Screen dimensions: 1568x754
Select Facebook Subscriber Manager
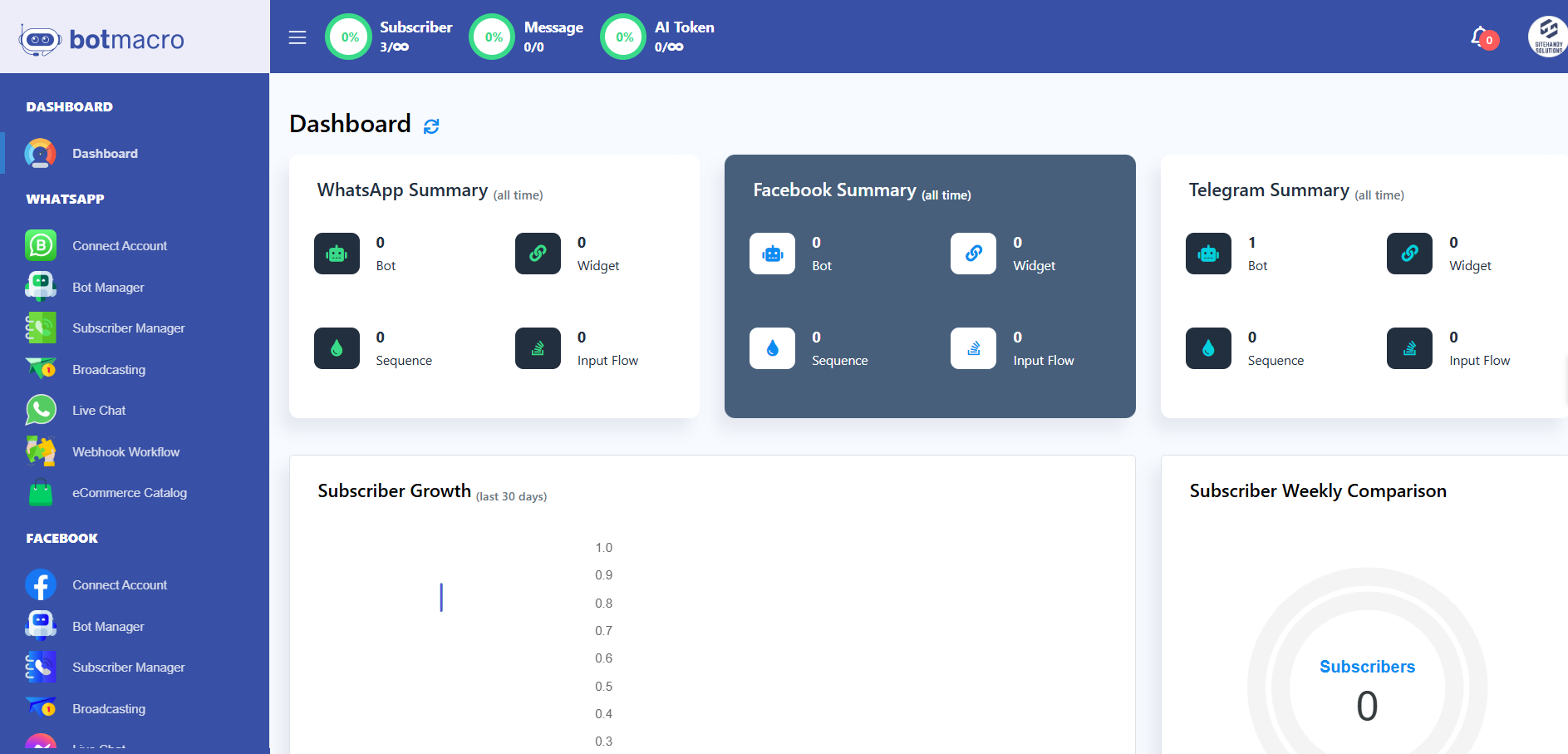(x=128, y=668)
